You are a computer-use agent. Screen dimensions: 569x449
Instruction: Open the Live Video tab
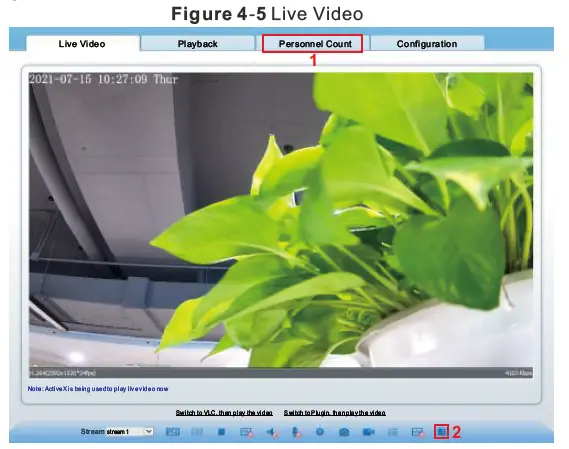82,44
